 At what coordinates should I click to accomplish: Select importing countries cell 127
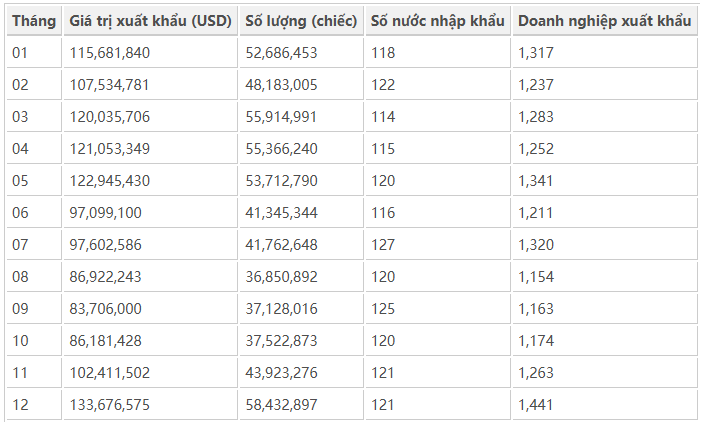(383, 245)
